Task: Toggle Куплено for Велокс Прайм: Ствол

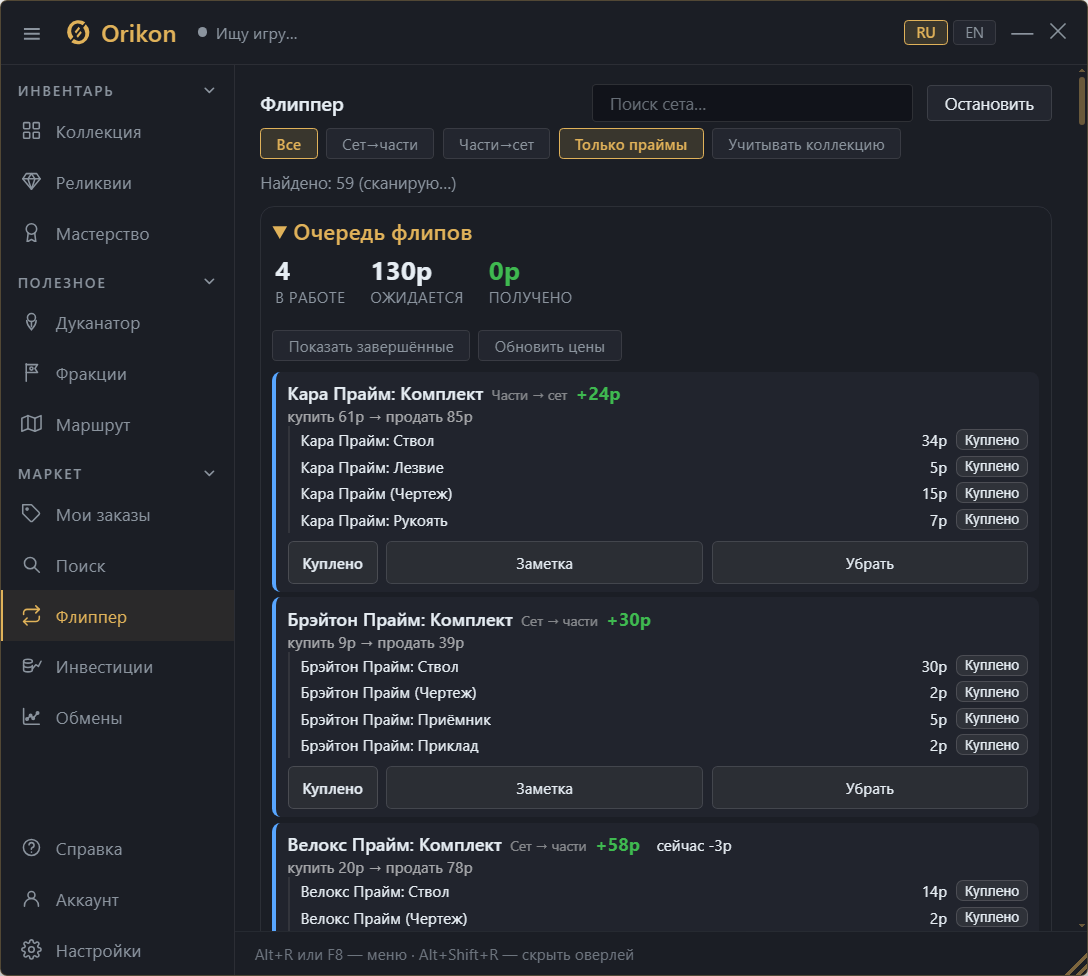Action: click(x=992, y=891)
